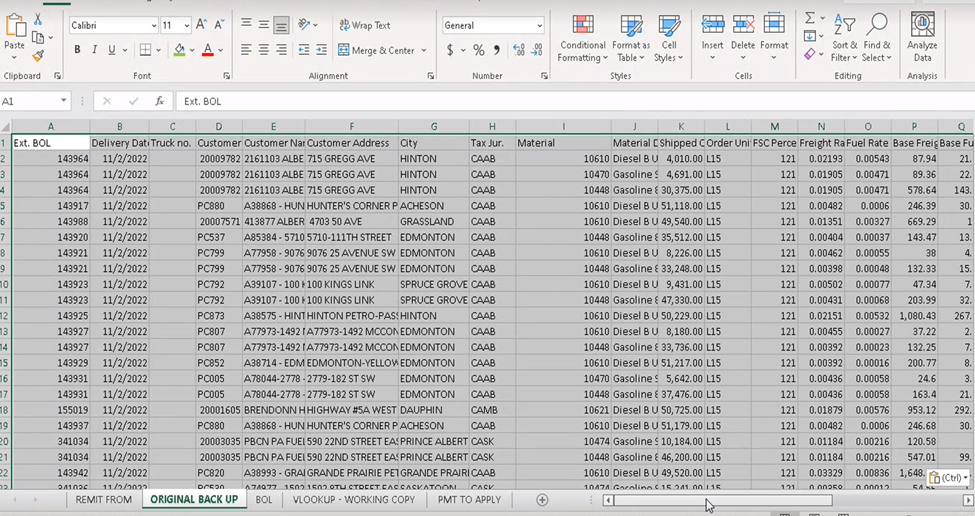Image resolution: width=975 pixels, height=516 pixels.
Task: Switch to BOL sheet tab
Action: 264,499
